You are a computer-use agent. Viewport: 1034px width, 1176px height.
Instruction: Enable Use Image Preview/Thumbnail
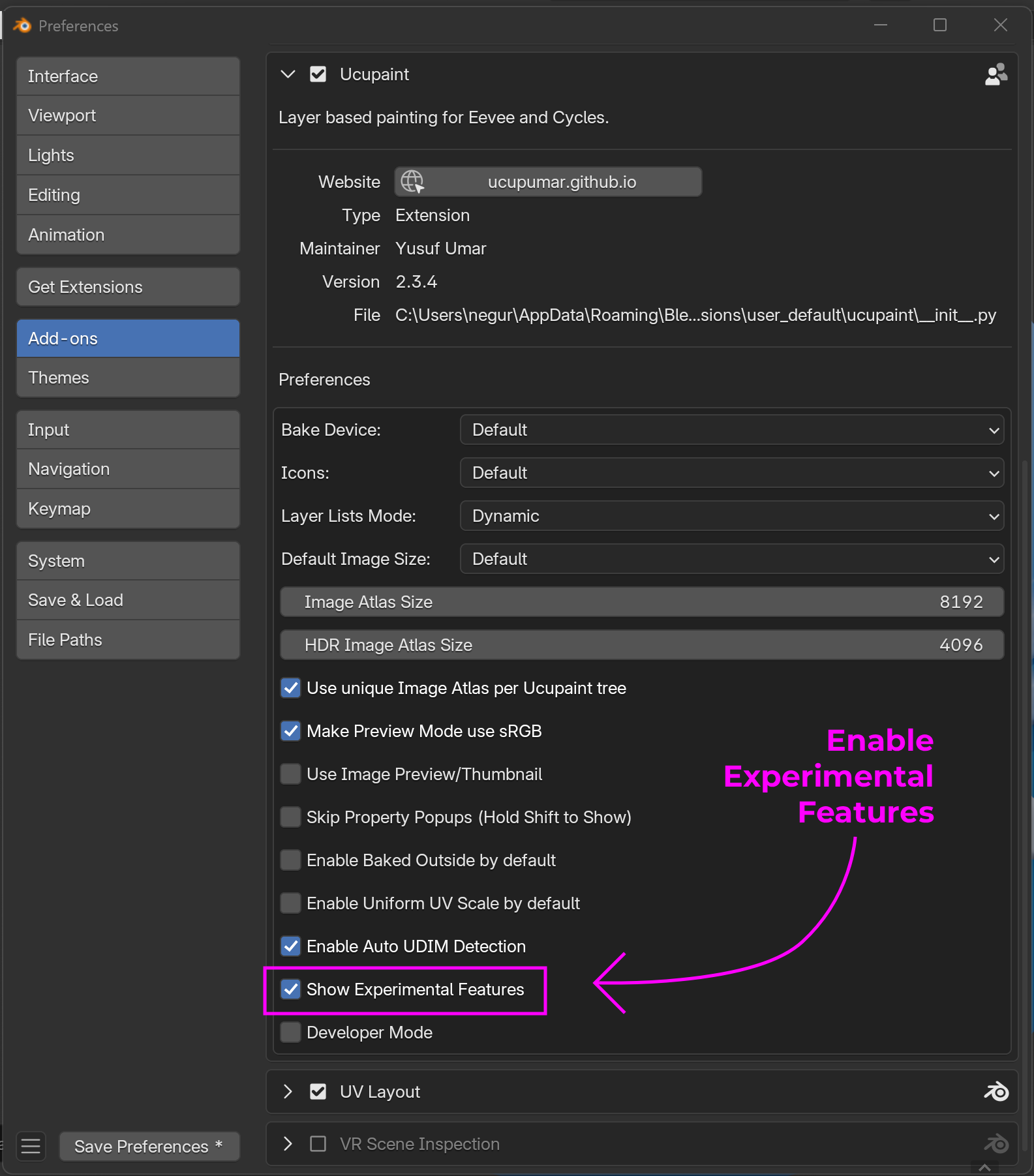290,774
